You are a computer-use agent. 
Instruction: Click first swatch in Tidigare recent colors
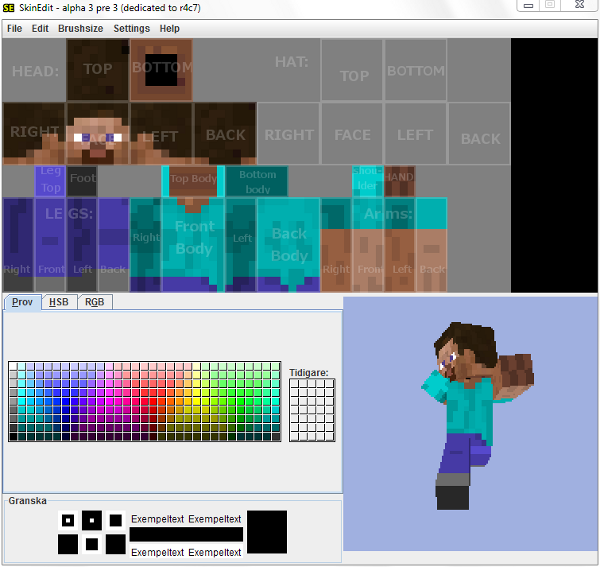295,385
